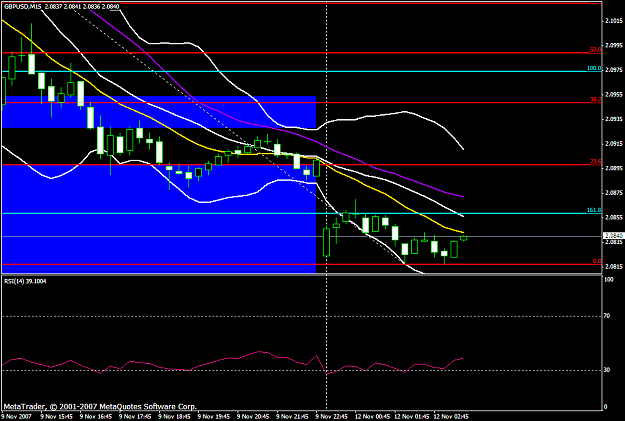Click the 9 Nov 20:45 time label
625x421 pixels.
tap(253, 417)
